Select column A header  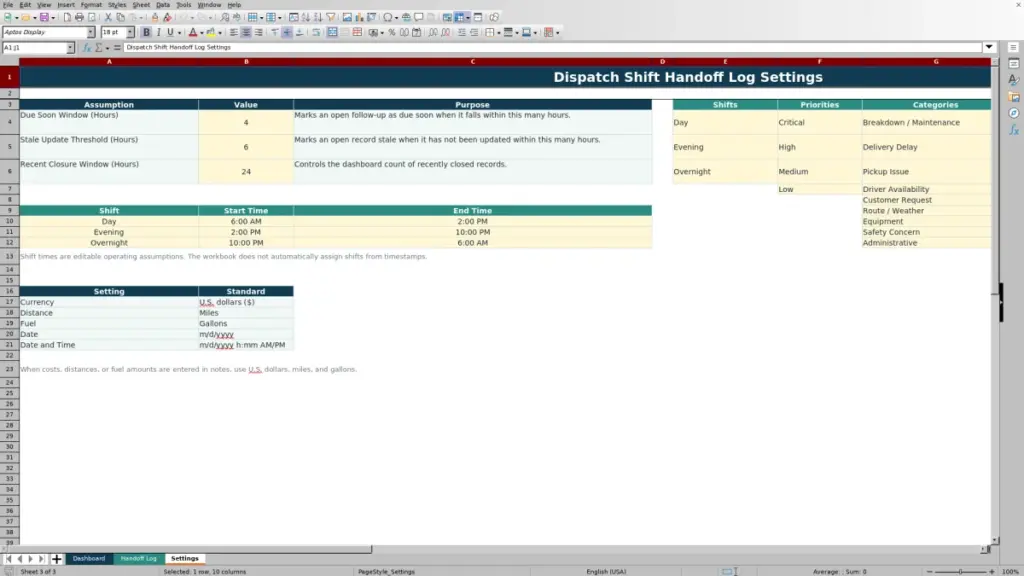pos(109,61)
